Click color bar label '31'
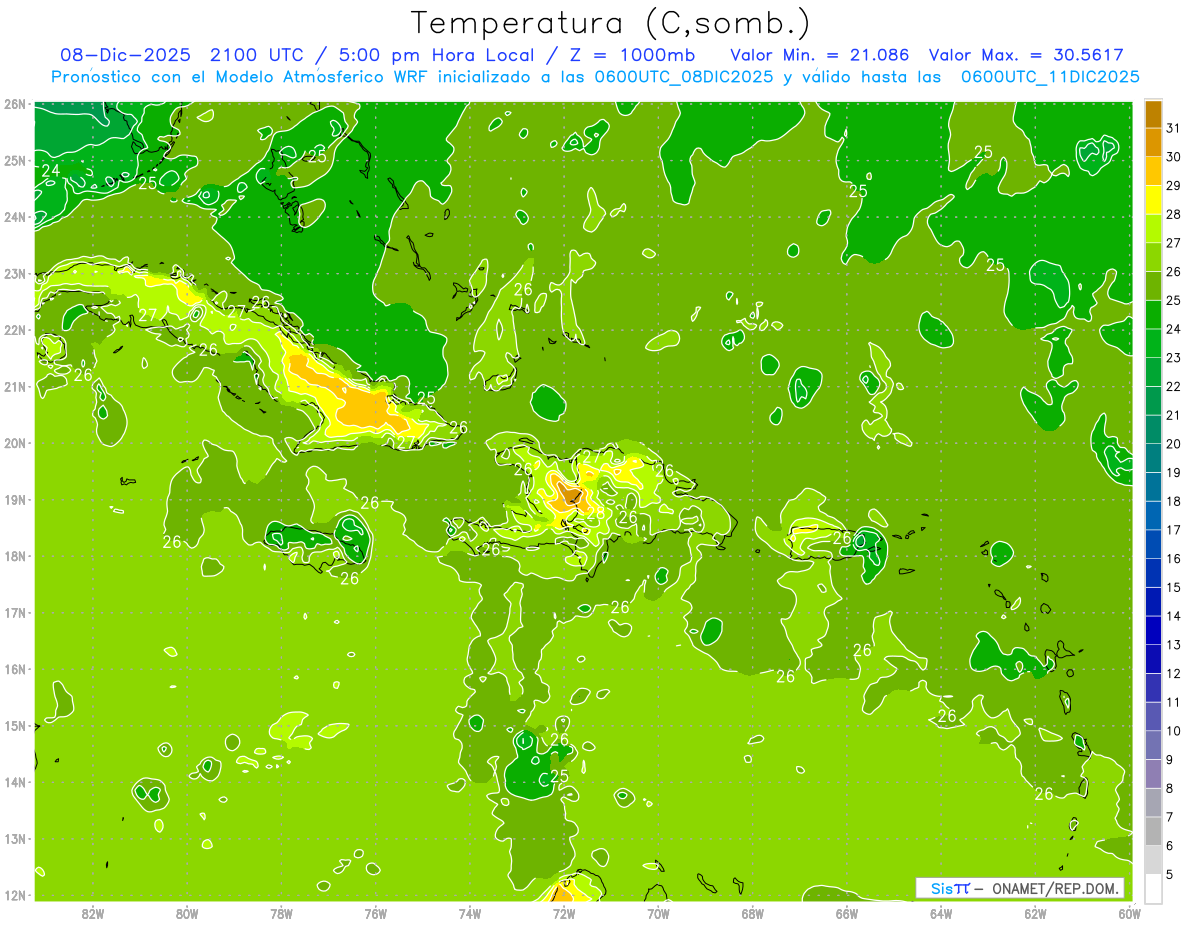 pos(1174,127)
